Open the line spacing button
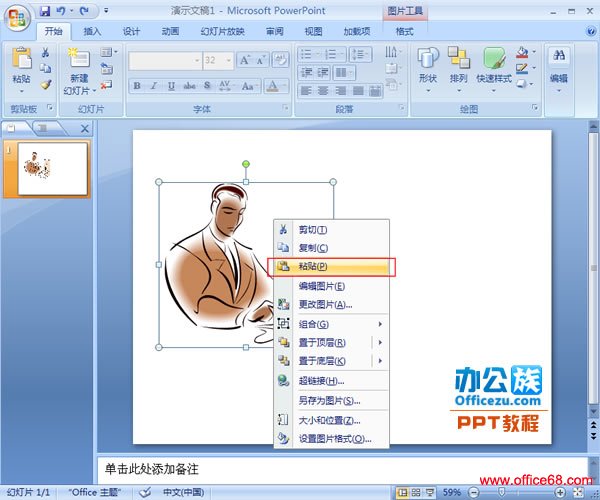This screenshot has width=600, height=500. 360,54
